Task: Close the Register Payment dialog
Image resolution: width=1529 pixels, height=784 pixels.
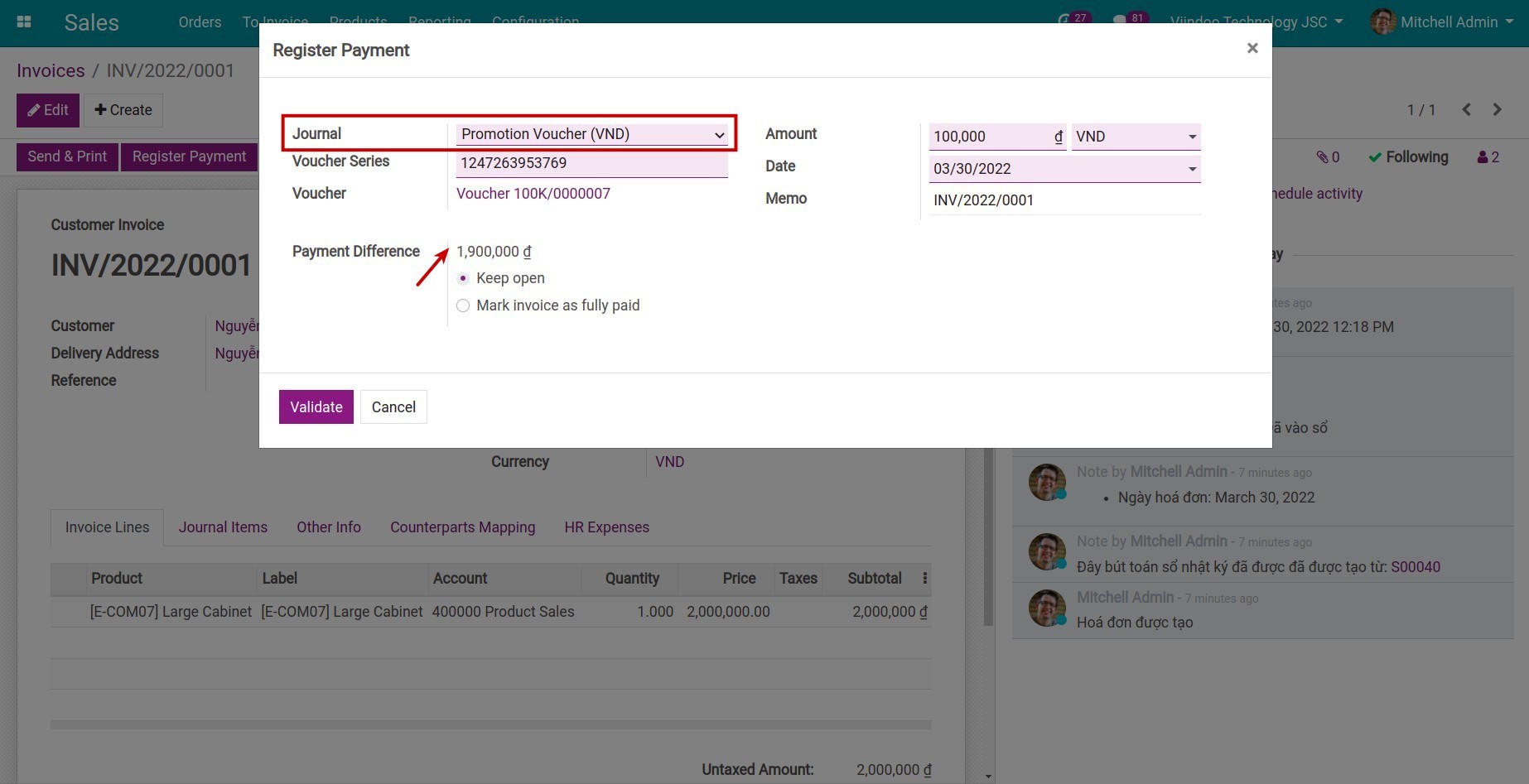Action: 1252,48
